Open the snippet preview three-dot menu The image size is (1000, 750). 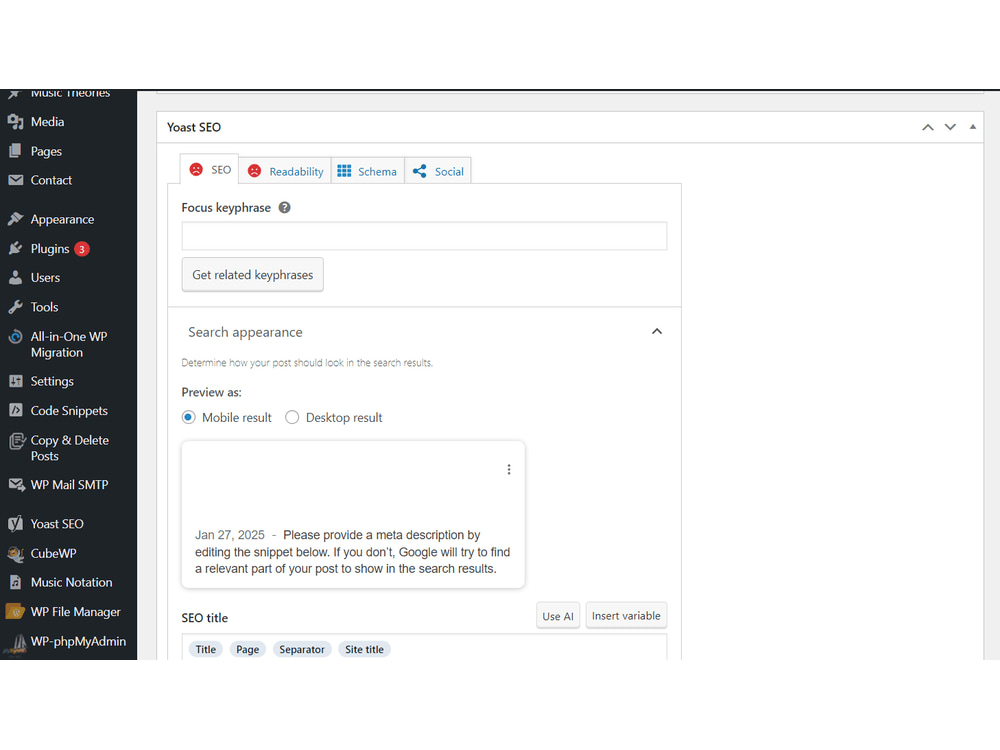pos(508,469)
